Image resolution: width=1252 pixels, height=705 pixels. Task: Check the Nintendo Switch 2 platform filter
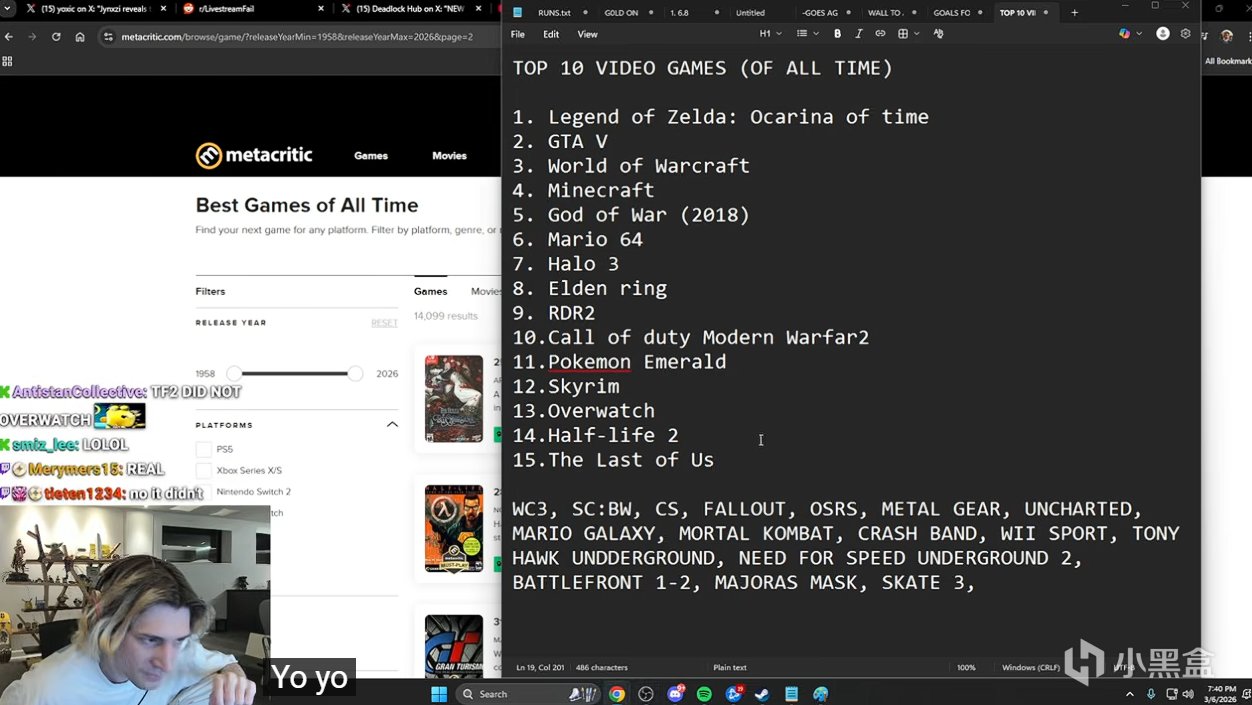(204, 492)
